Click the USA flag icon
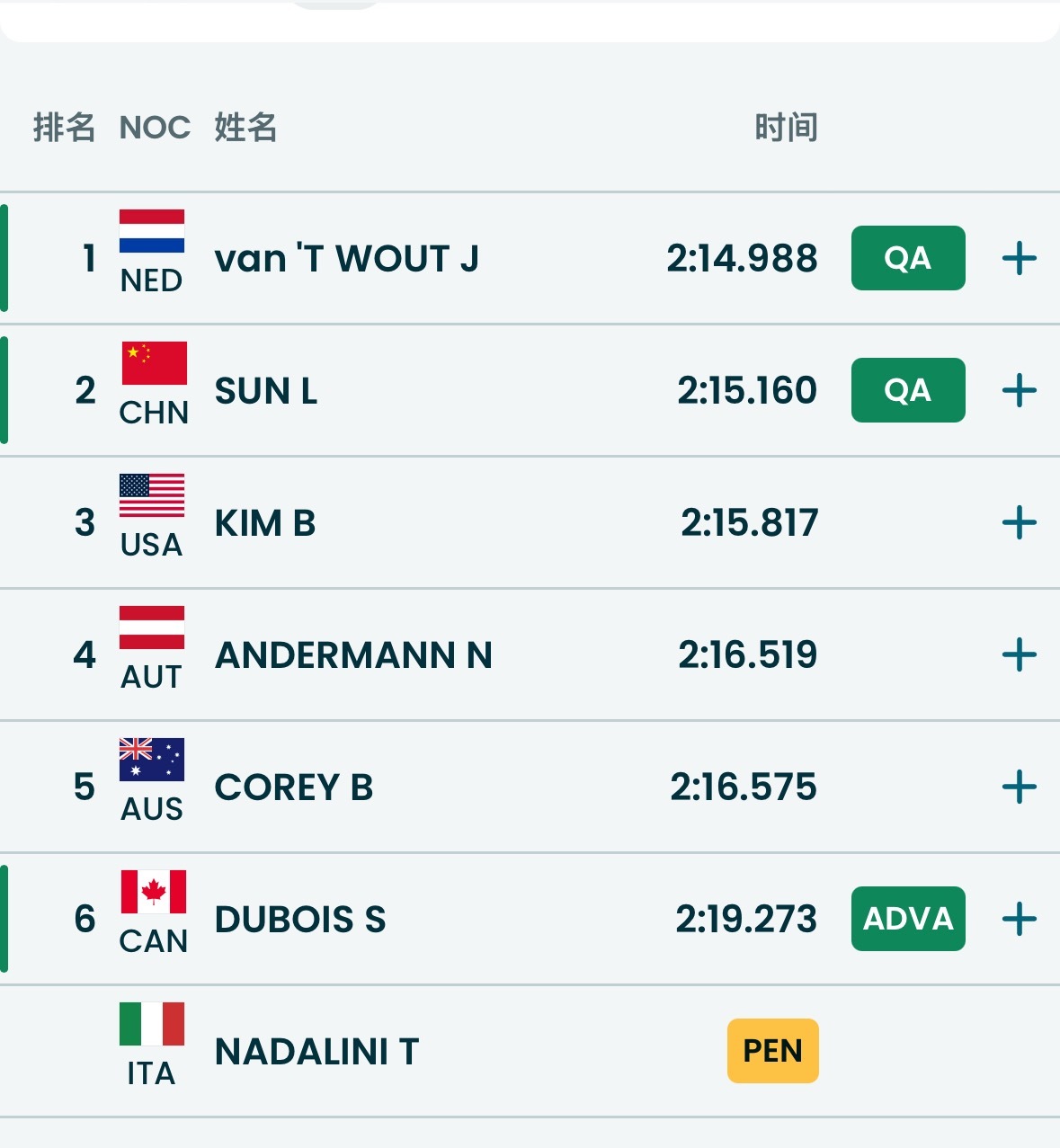This screenshot has width=1060, height=1148. 152,495
